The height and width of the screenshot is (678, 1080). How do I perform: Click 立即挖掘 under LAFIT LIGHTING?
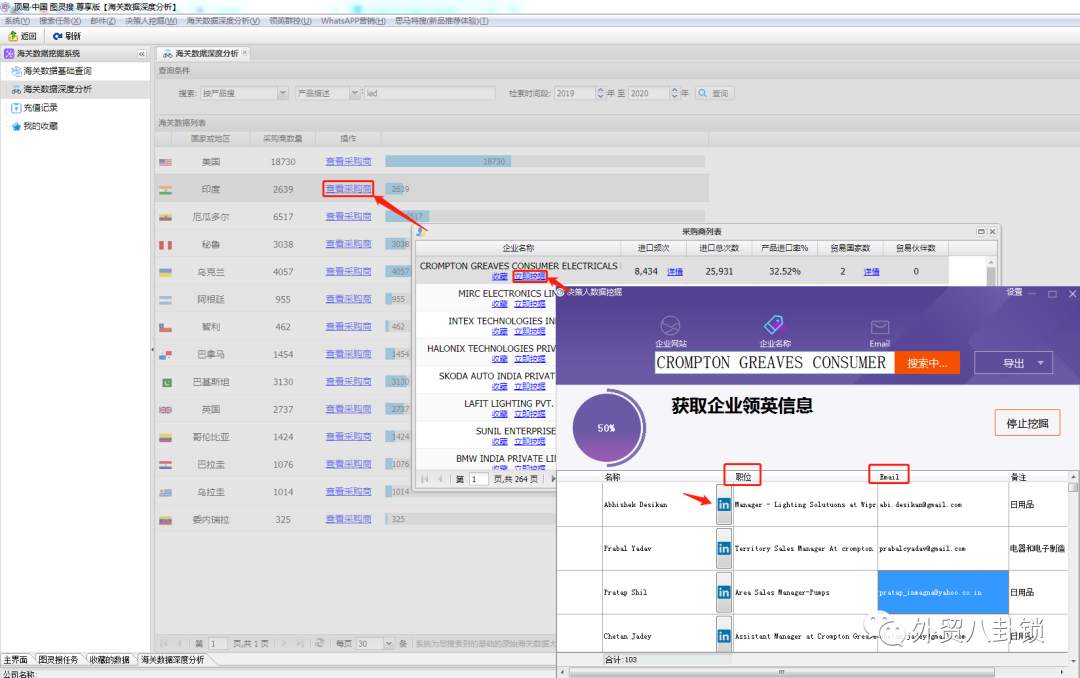pyautogui.click(x=530, y=414)
